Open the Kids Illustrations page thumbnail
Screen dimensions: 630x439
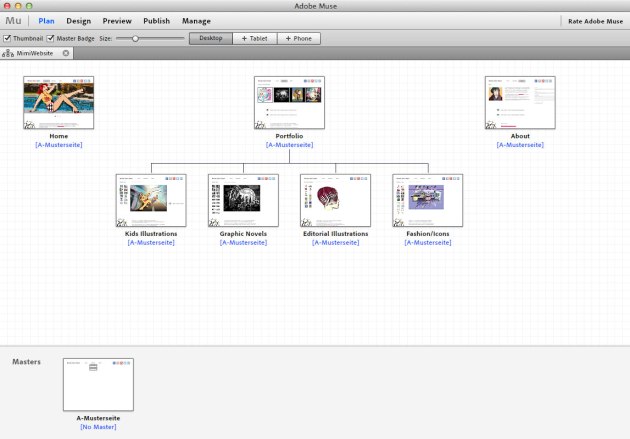[150, 200]
